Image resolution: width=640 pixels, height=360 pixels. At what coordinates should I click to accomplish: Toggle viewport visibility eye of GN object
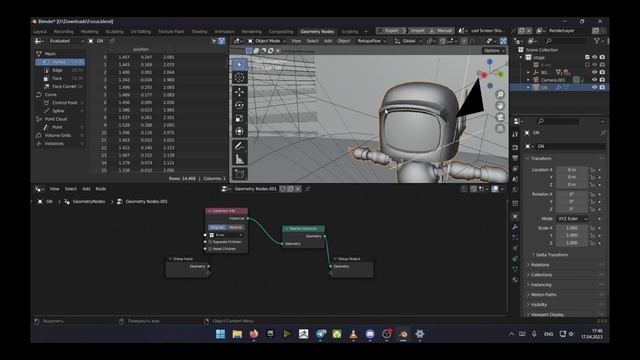pyautogui.click(x=595, y=87)
